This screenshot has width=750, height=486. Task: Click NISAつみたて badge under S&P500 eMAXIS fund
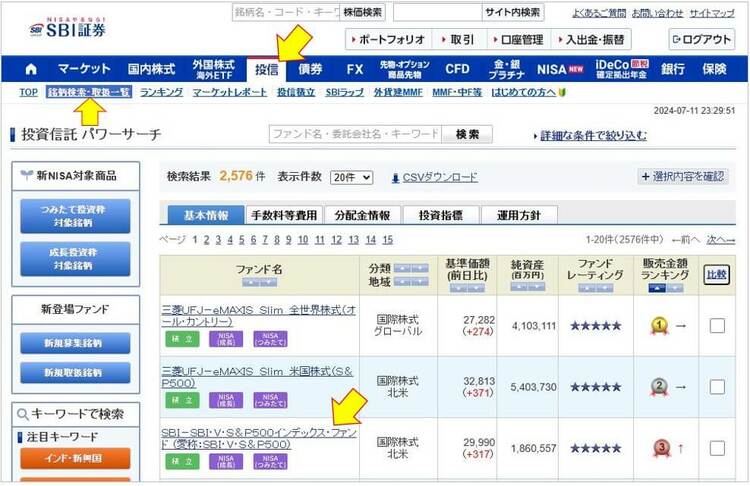(x=270, y=400)
